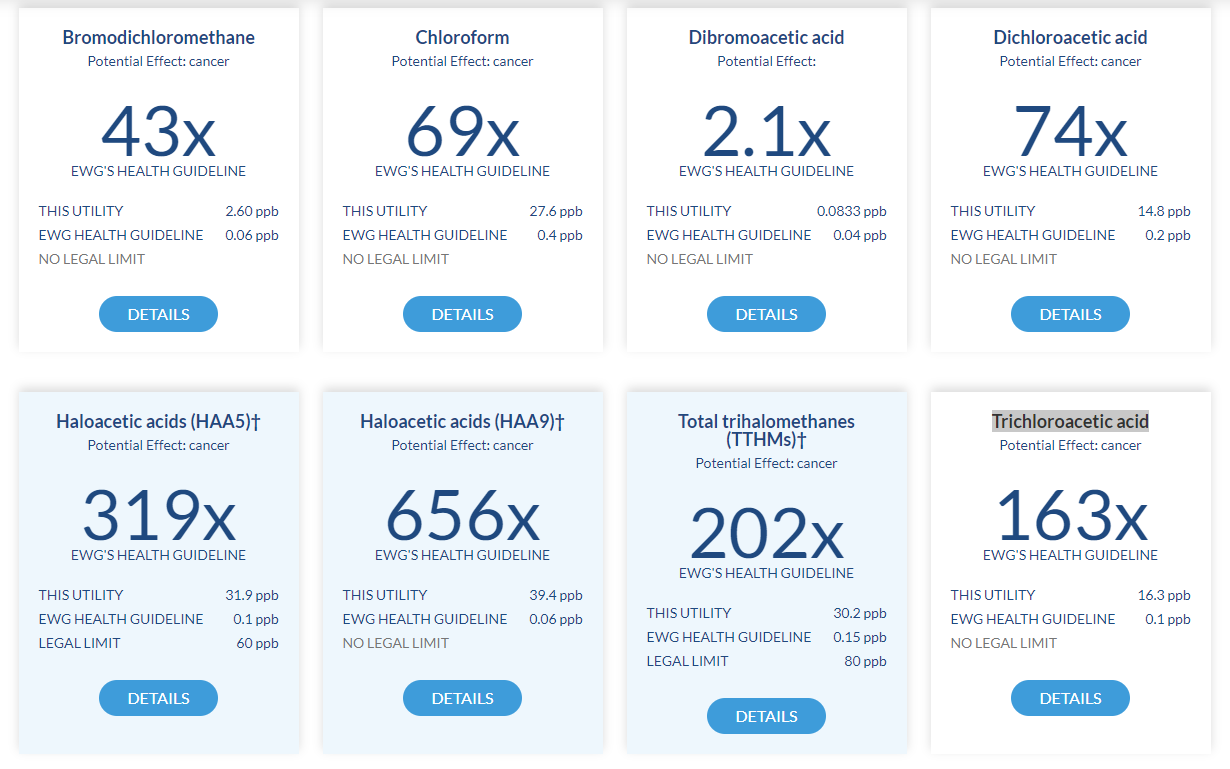
Task: Select the 2.1x figure for Dibromoacetic acid
Action: 766,131
